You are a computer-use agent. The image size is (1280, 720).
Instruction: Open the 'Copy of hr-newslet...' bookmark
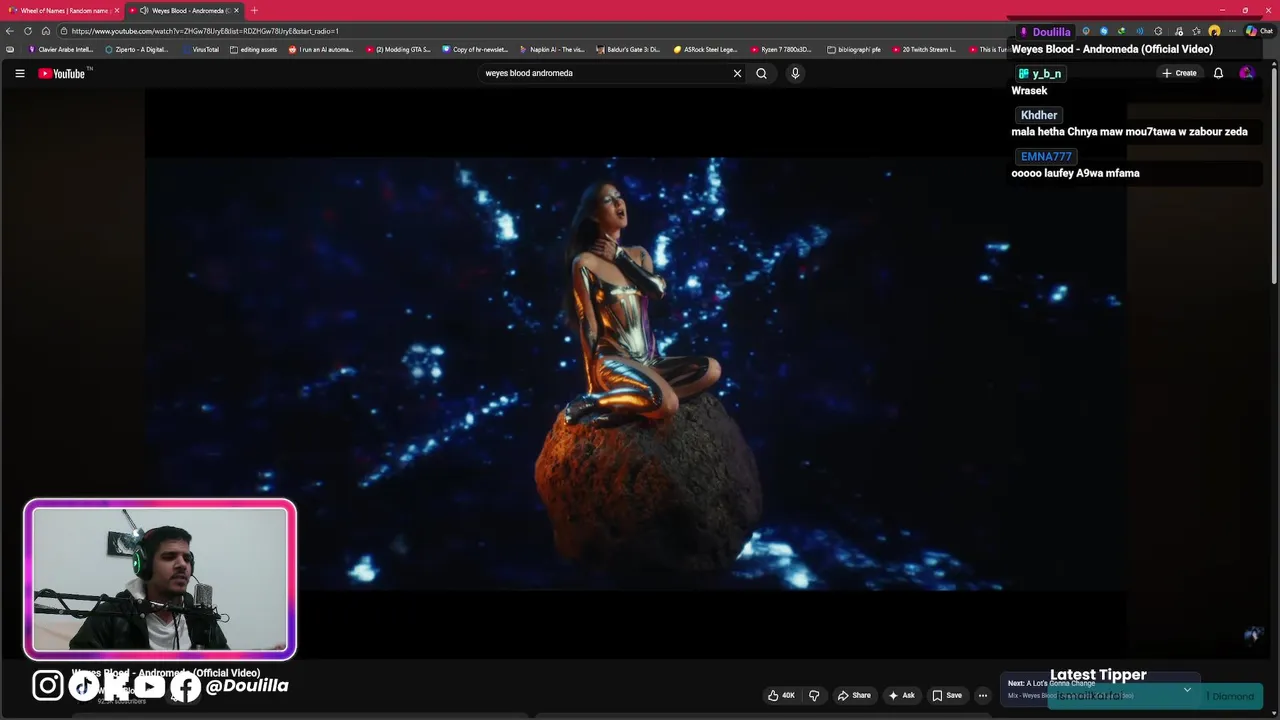pyautogui.click(x=475, y=49)
